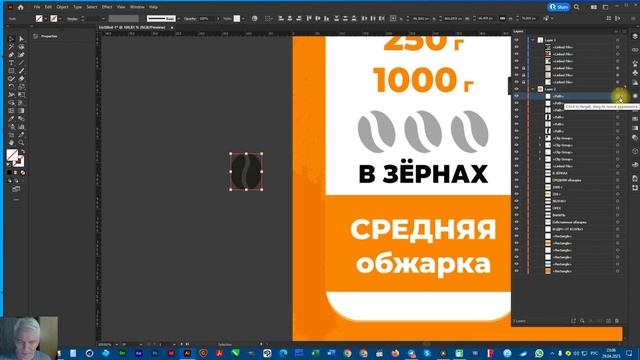Collapse Layer 1 in Layers panel
Image resolution: width=640 pixels, height=360 pixels.
(x=533, y=40)
